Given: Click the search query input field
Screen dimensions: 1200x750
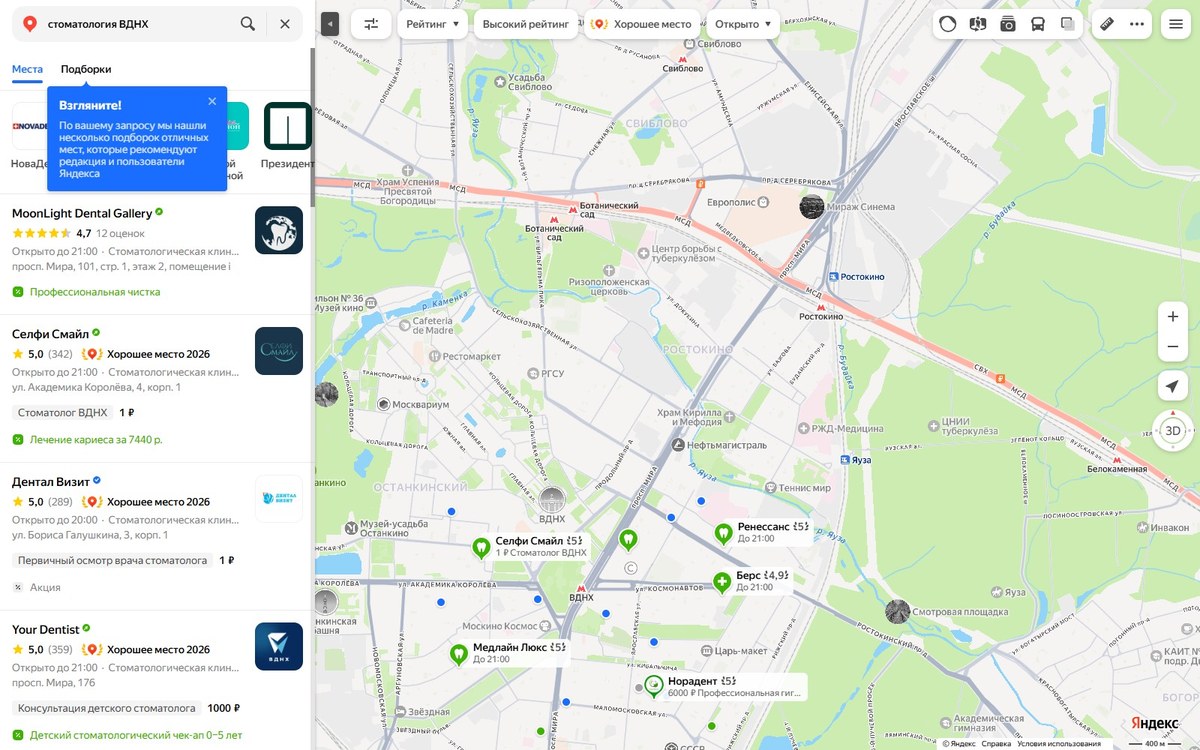Looking at the screenshot, I should pos(140,24).
